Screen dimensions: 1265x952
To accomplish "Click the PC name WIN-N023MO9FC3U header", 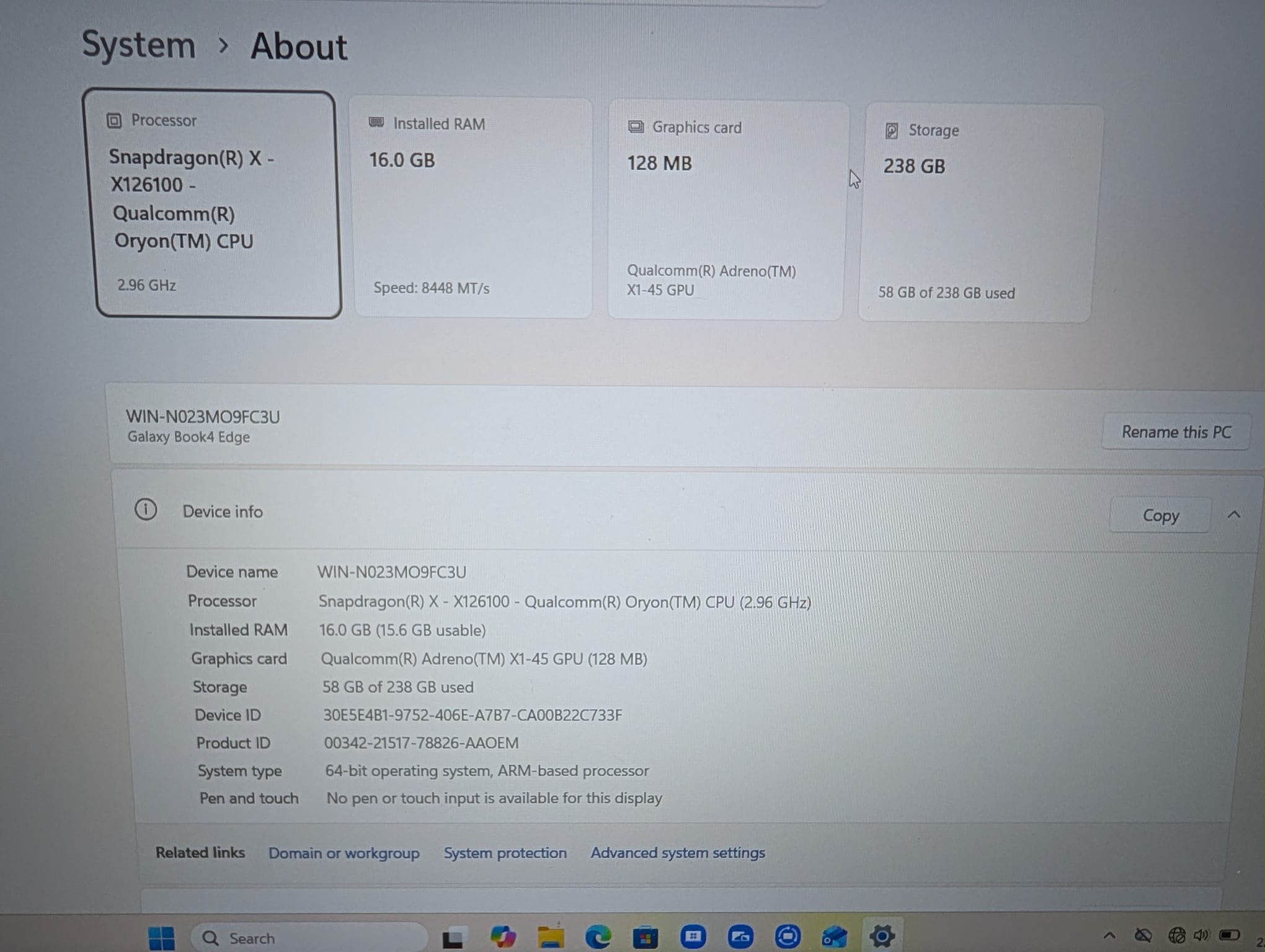I will pos(203,416).
